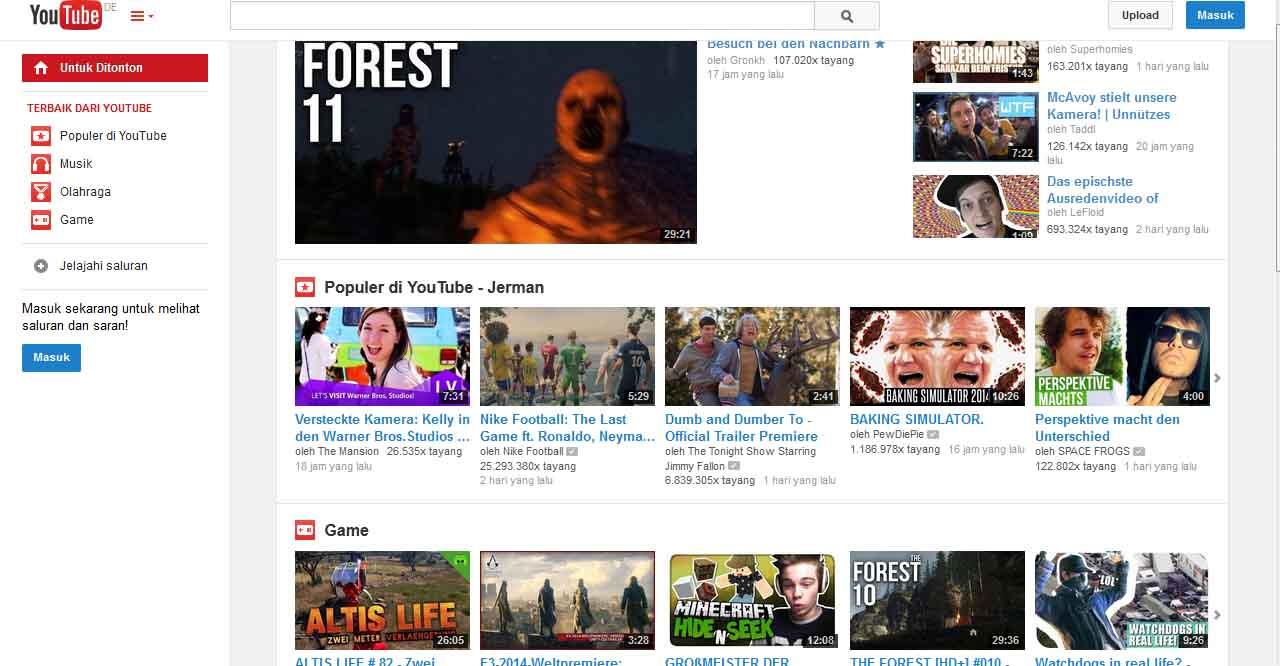Play the ALTIS LIFE game thumbnail

point(382,600)
